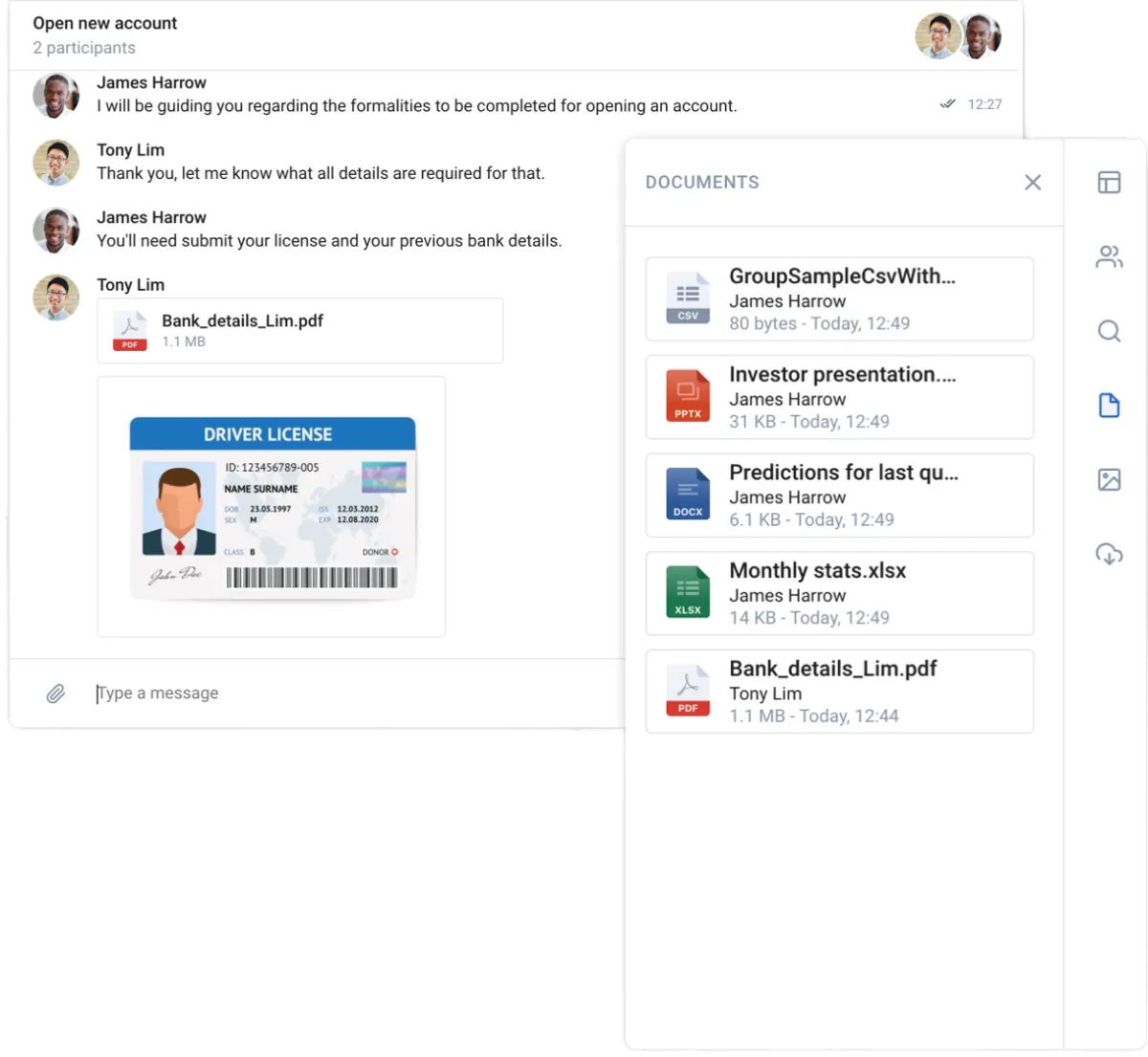Click participant avatars in chat header
This screenshot has width=1148, height=1057.
[x=958, y=36]
